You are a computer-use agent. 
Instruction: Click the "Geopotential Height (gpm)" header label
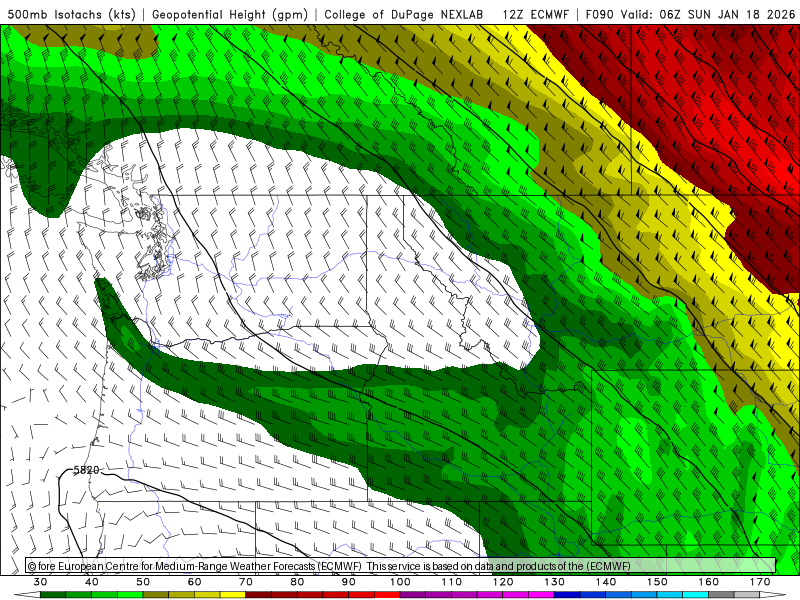230,14
